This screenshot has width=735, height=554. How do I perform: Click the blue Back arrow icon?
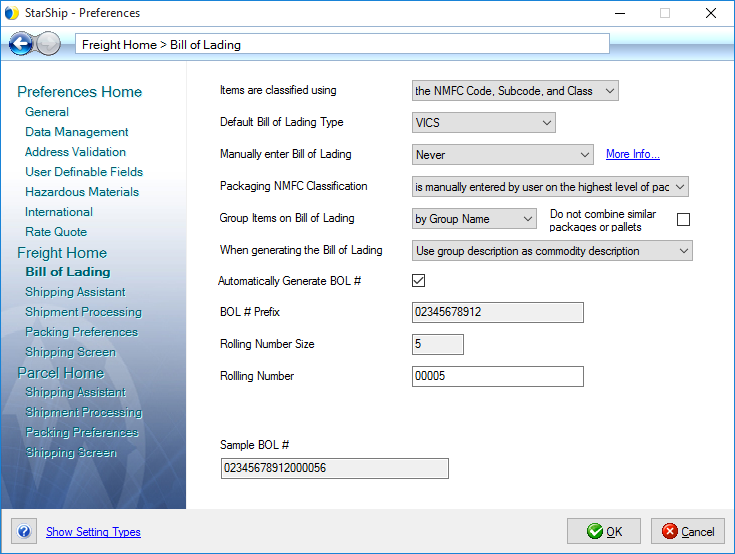click(x=21, y=44)
